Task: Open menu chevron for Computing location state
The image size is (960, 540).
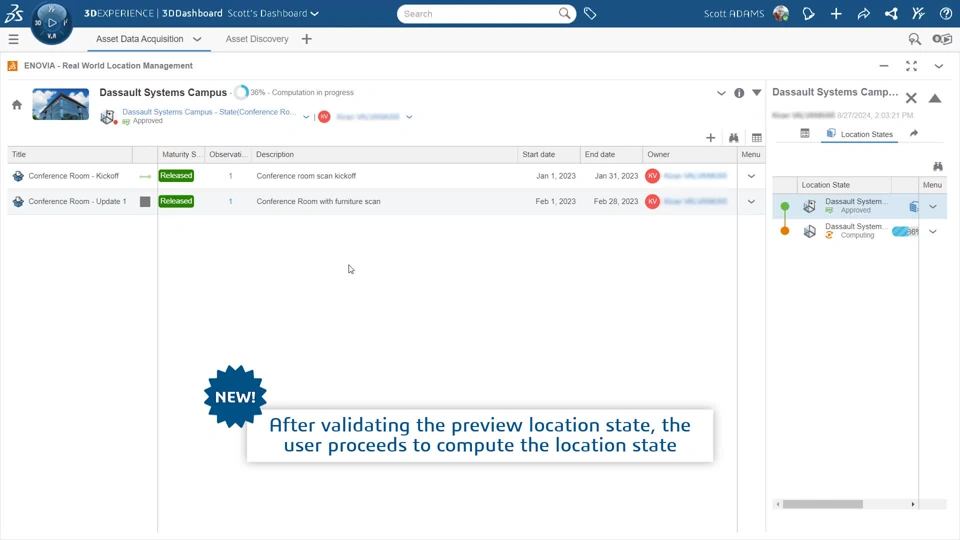Action: (932, 231)
